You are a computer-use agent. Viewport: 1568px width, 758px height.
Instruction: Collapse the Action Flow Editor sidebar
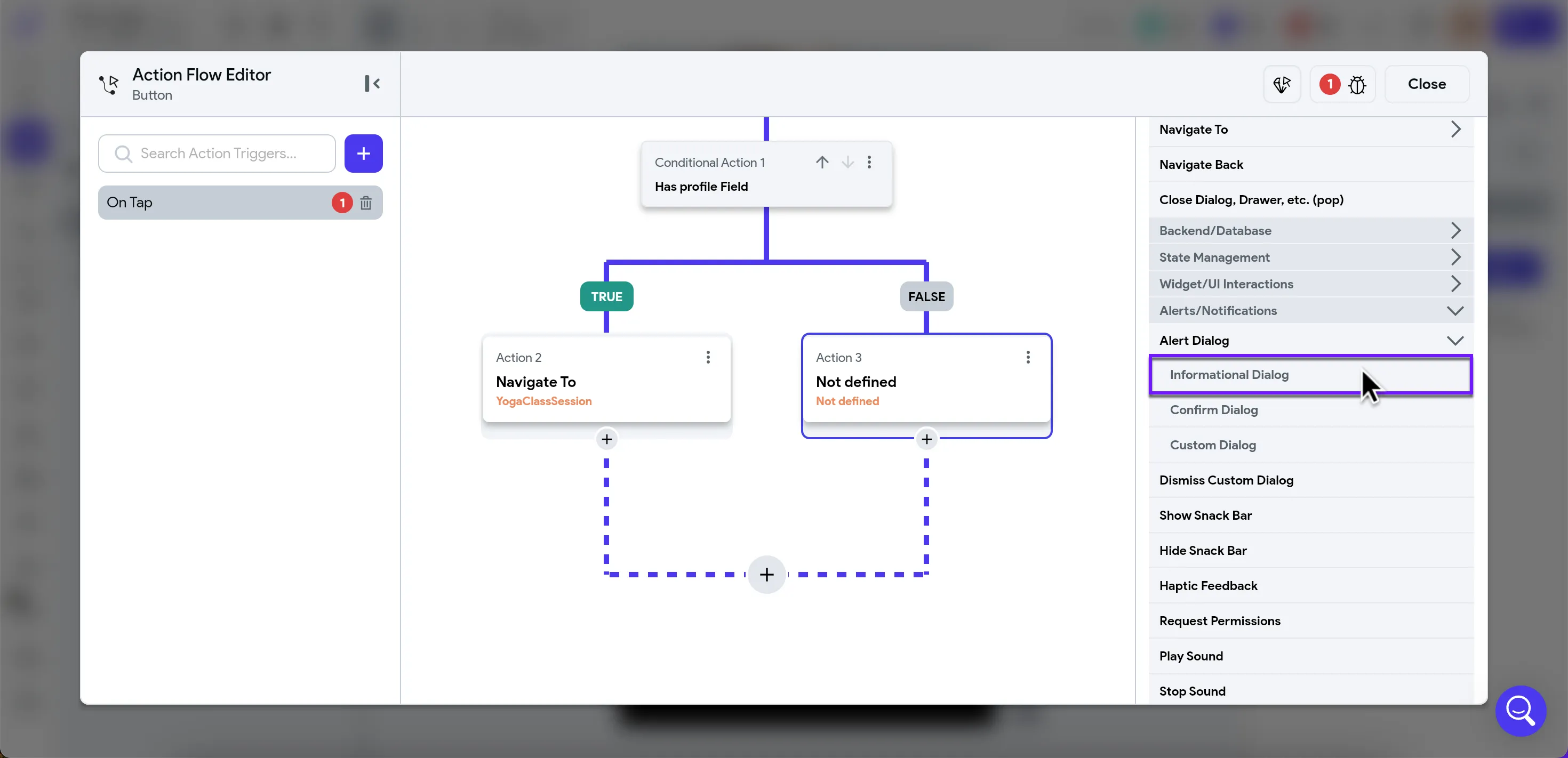pos(372,83)
